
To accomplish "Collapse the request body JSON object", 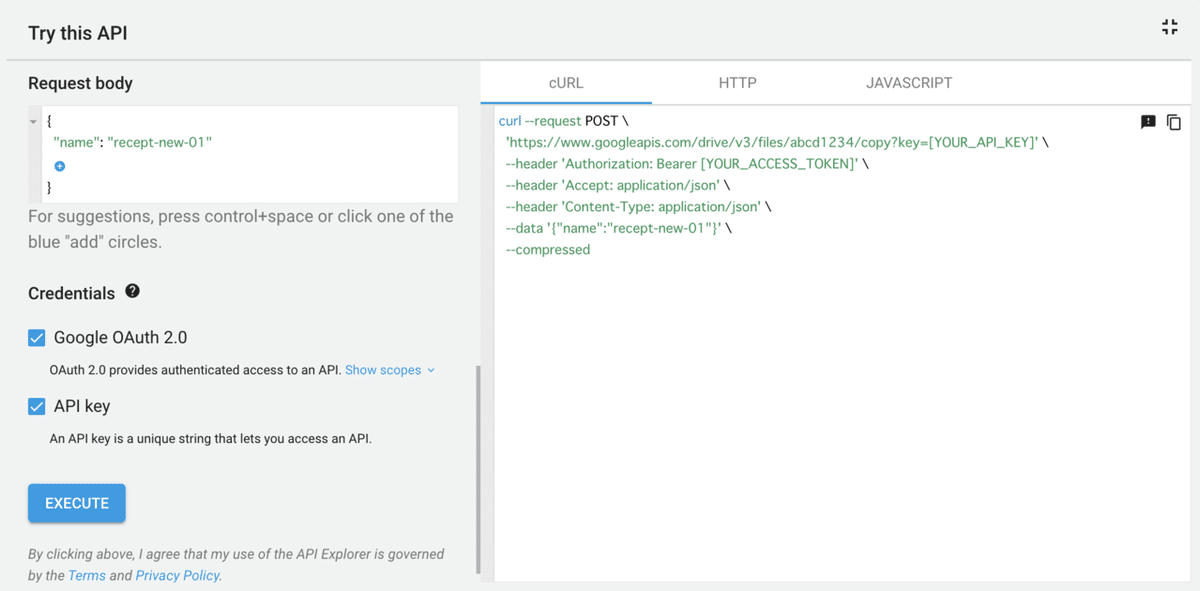I will [x=34, y=121].
